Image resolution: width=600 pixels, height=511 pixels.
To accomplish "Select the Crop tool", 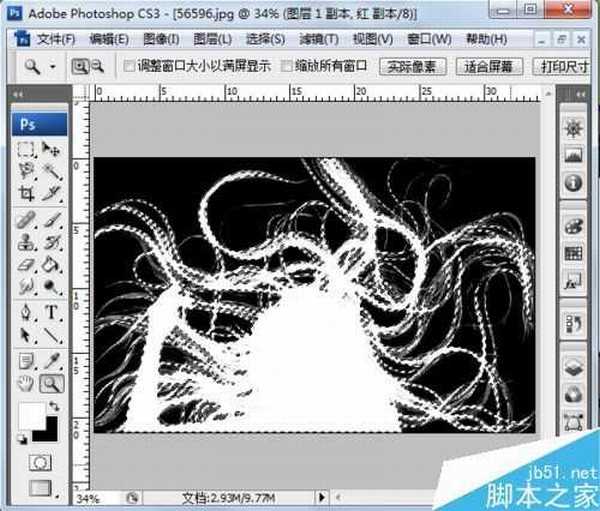I will 26,193.
